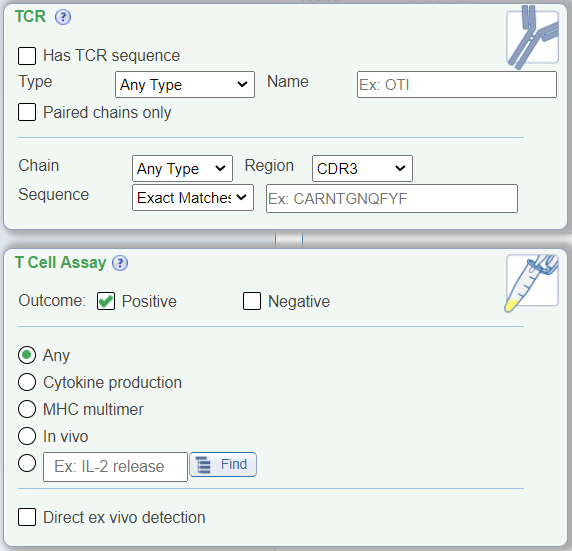Click the T Cell Assay help icon
572x551 pixels.
(120, 263)
